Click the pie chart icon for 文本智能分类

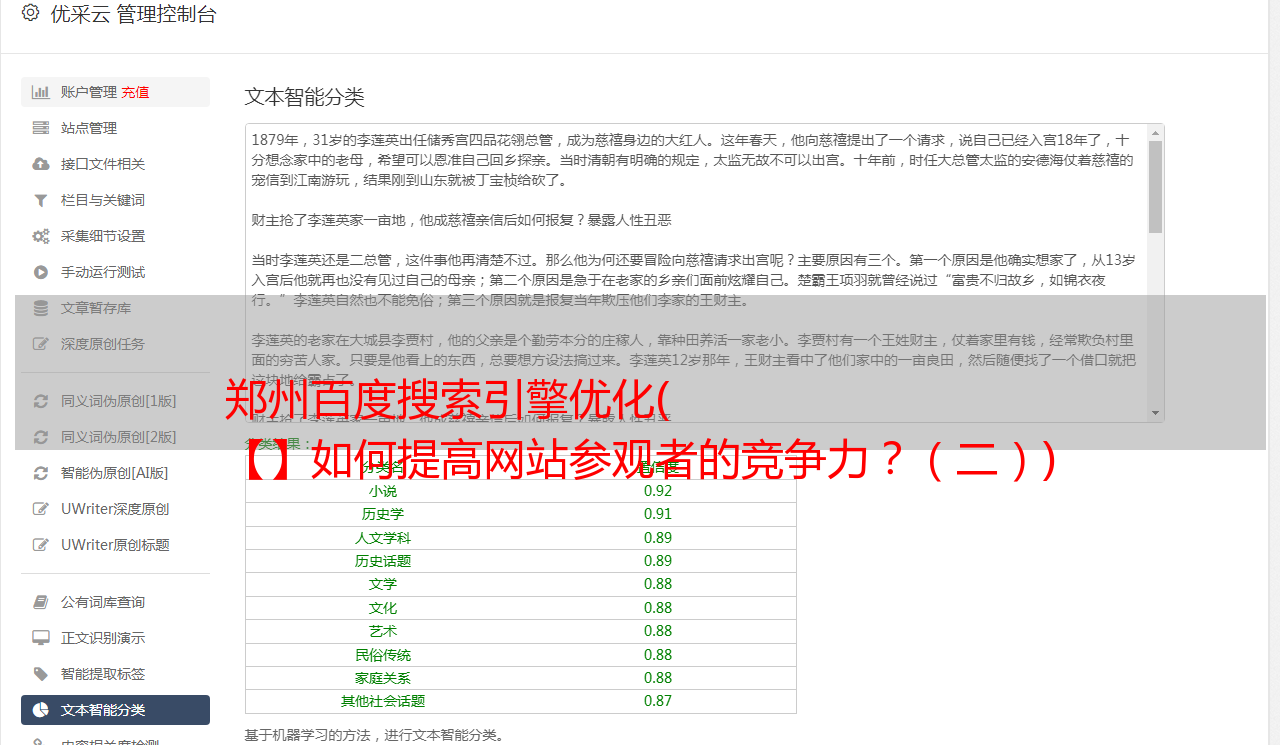click(41, 710)
